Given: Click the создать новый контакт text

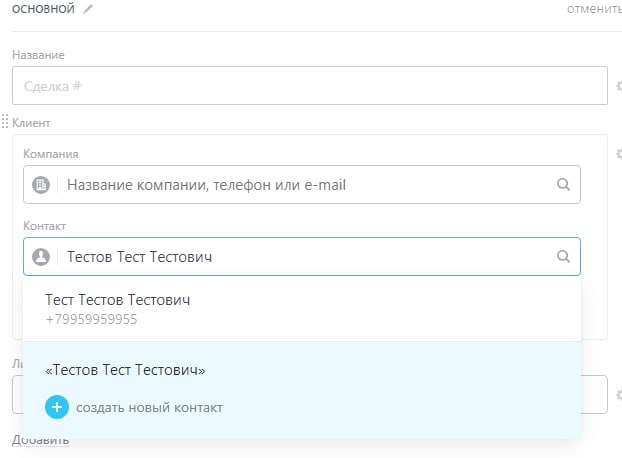Looking at the screenshot, I should tap(149, 407).
